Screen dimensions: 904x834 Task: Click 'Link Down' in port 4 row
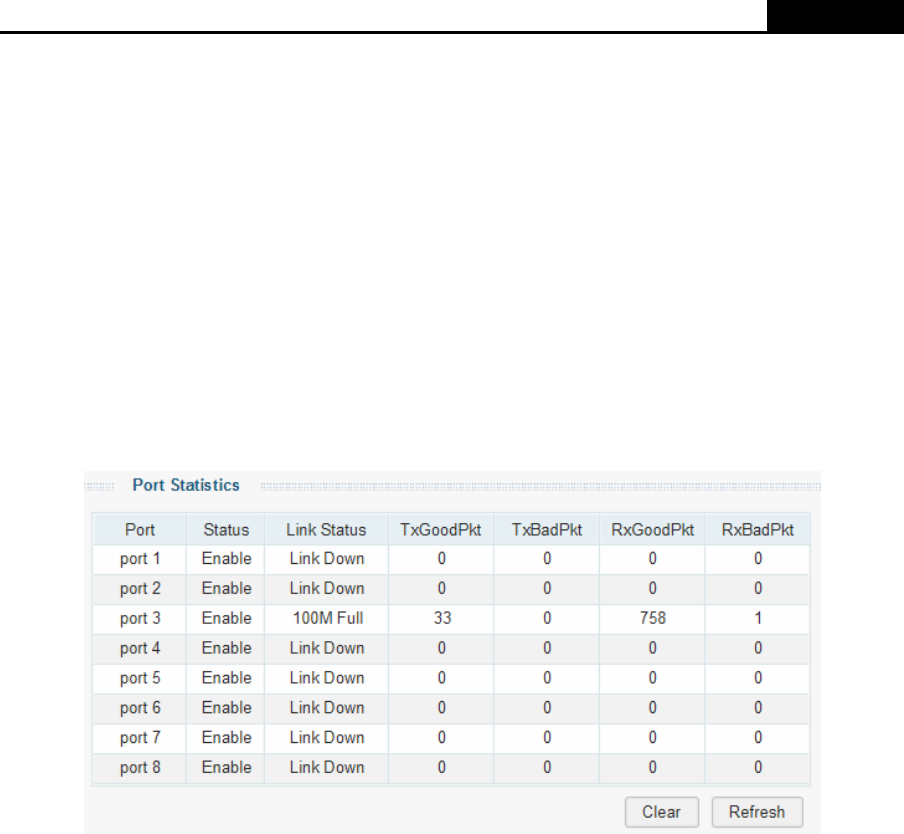(x=327, y=648)
